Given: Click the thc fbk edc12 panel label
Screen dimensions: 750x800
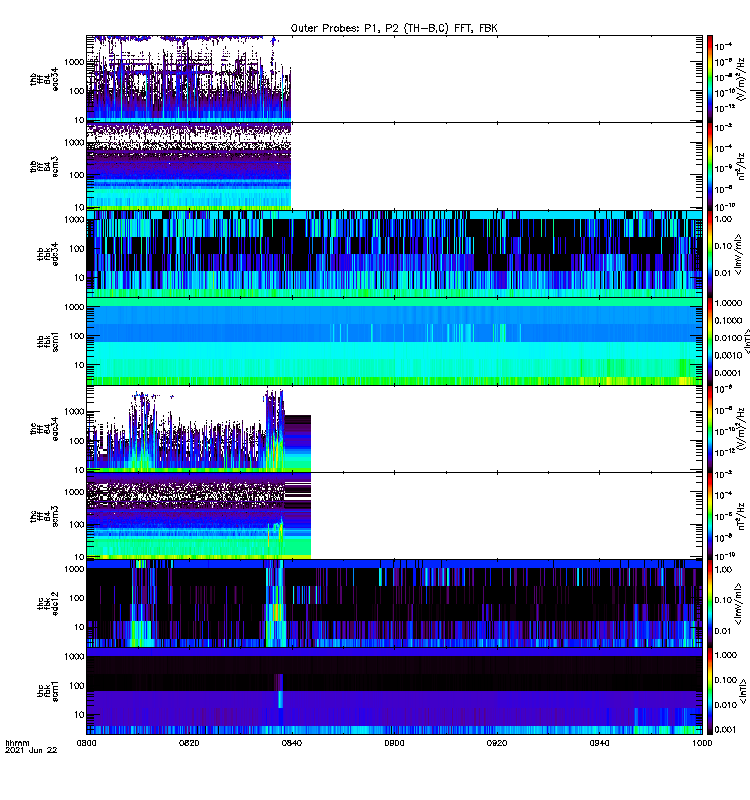Looking at the screenshot, I should click(47, 604).
